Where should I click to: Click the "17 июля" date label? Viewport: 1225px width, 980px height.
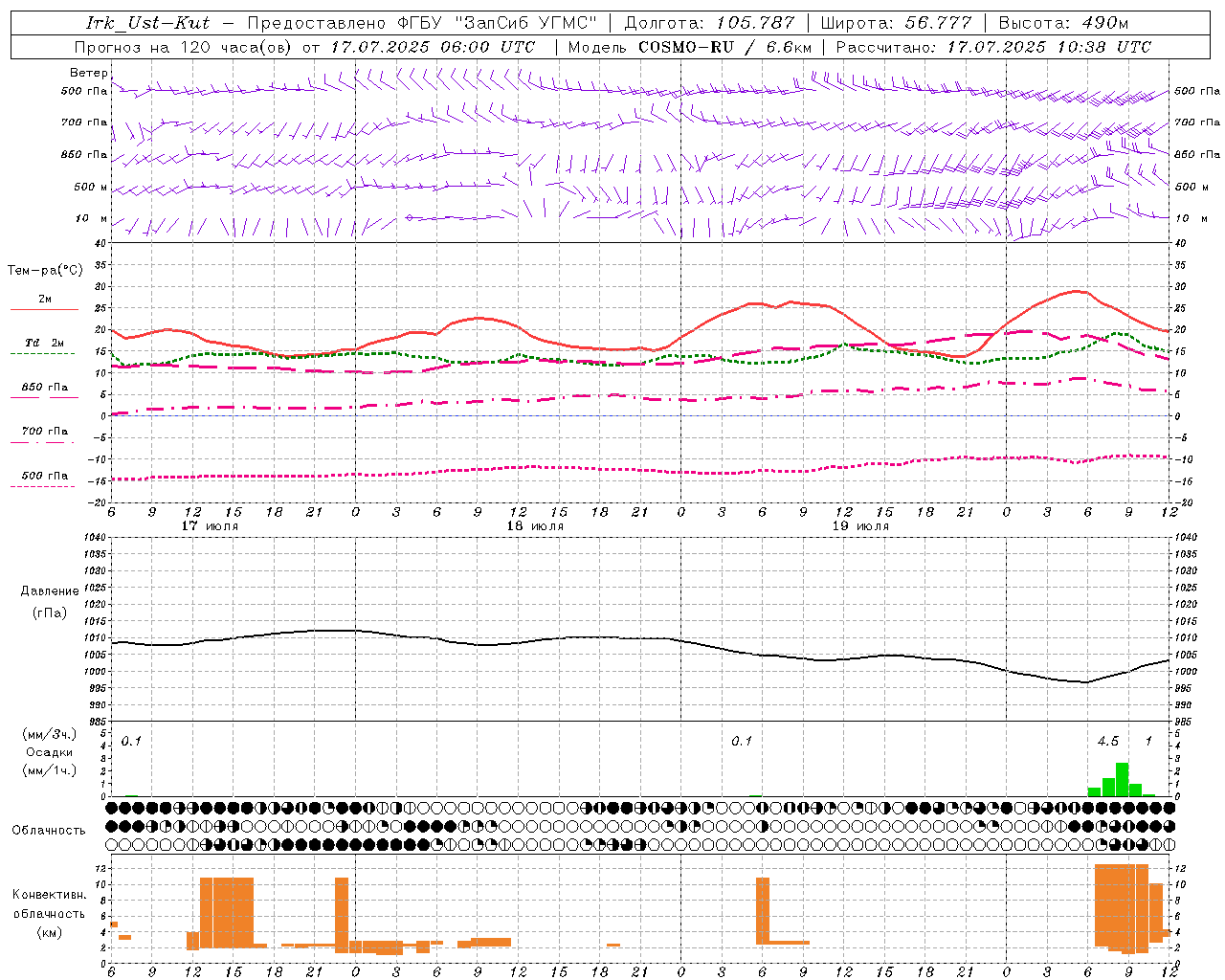(x=210, y=526)
